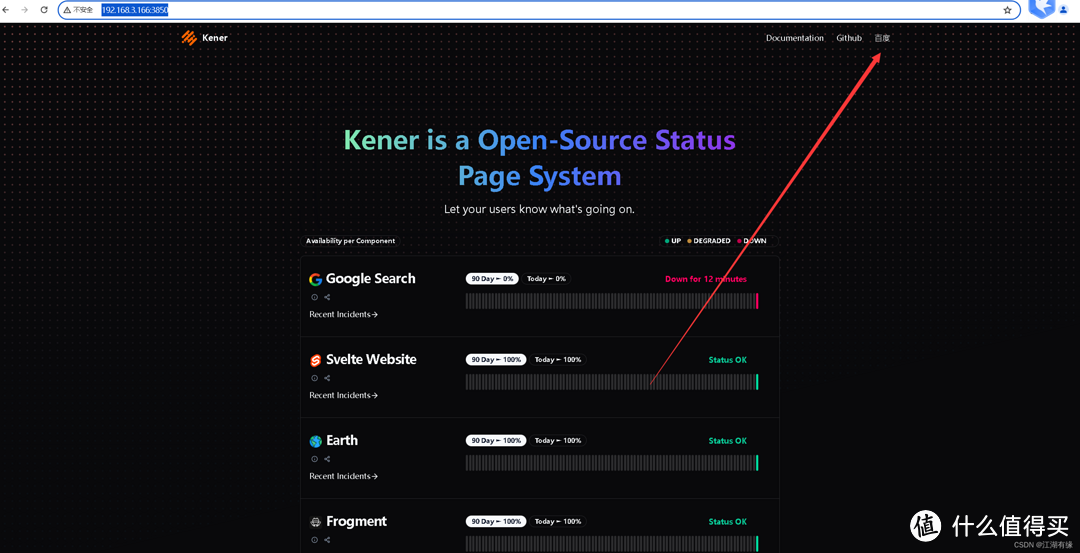Click the Earth monitor title

[x=342, y=440]
